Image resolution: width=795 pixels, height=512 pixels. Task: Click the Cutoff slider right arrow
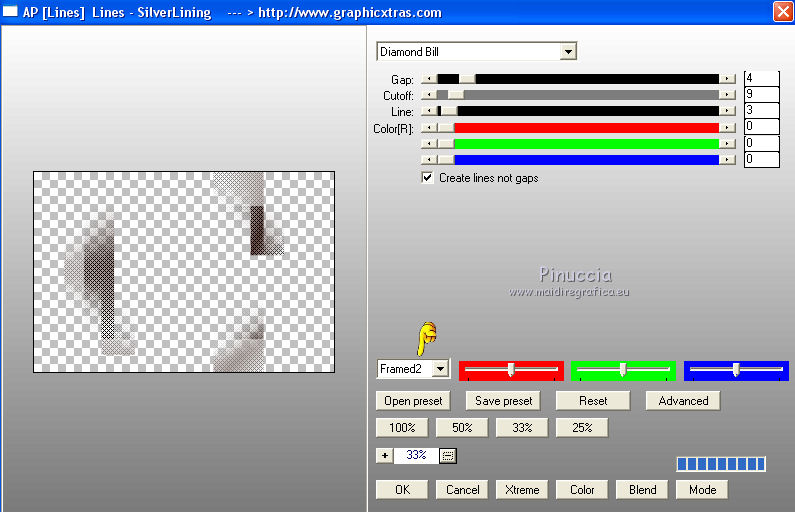(727, 95)
